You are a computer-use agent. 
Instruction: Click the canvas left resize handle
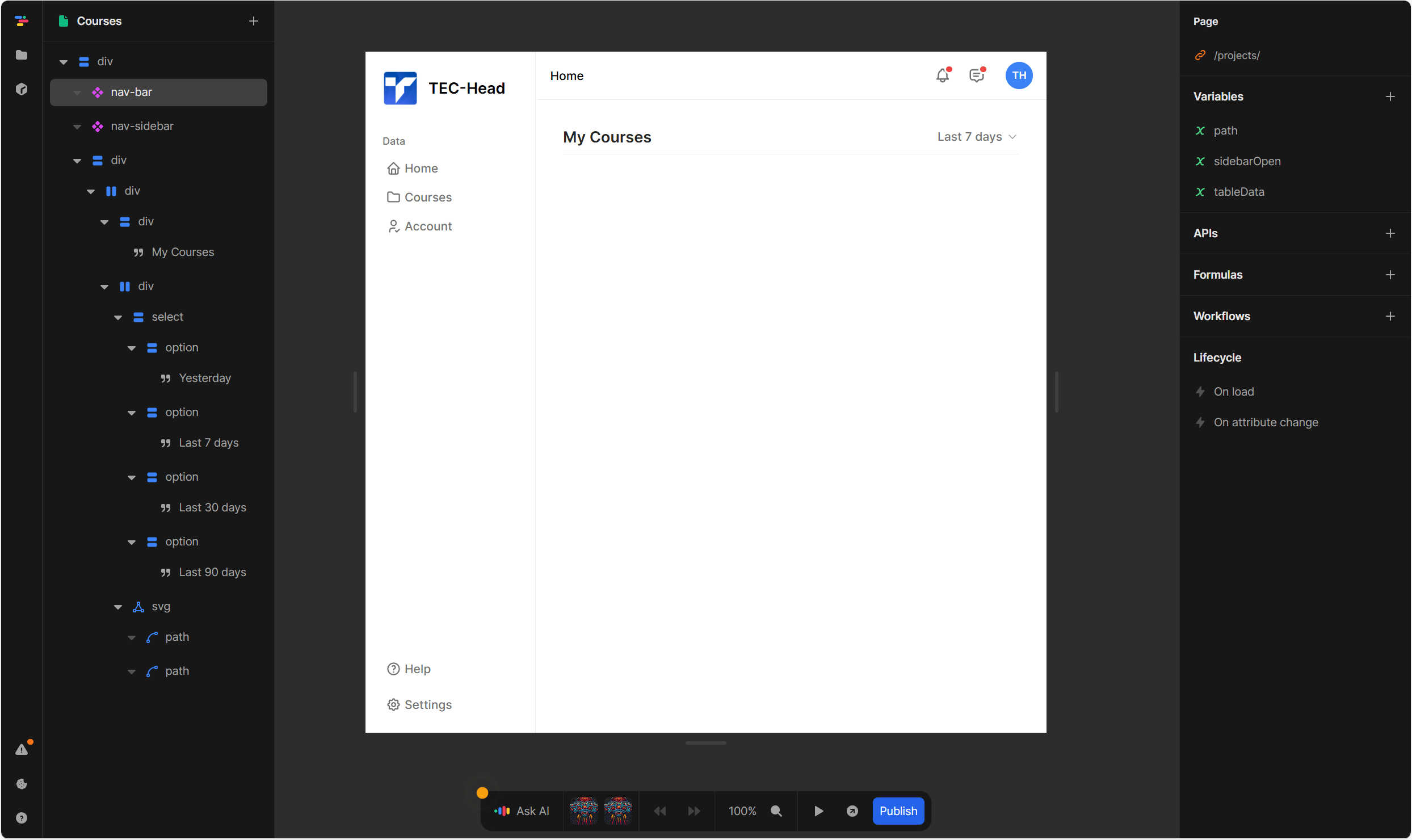coord(355,392)
